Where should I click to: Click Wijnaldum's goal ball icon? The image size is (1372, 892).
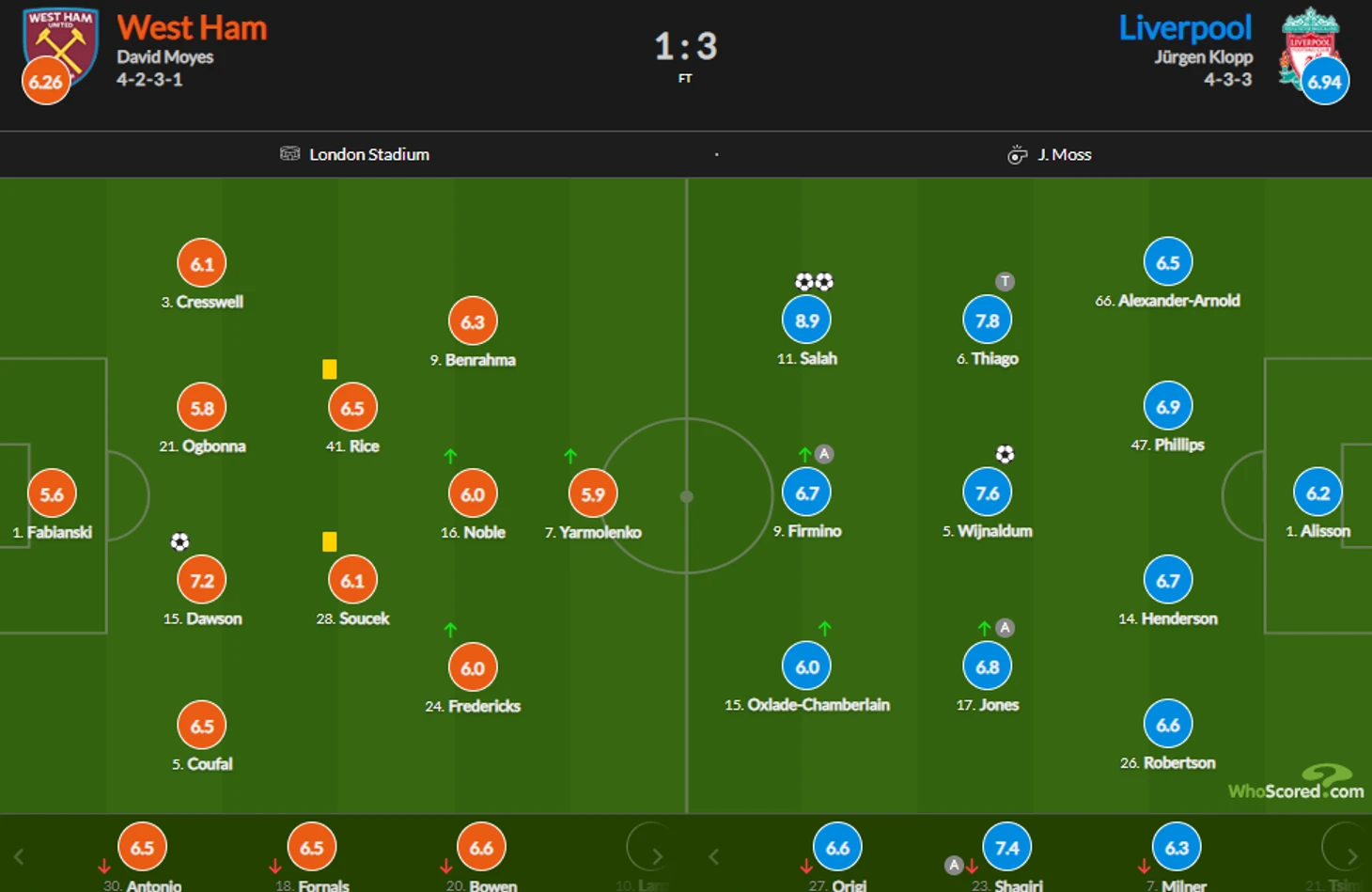click(x=1005, y=455)
